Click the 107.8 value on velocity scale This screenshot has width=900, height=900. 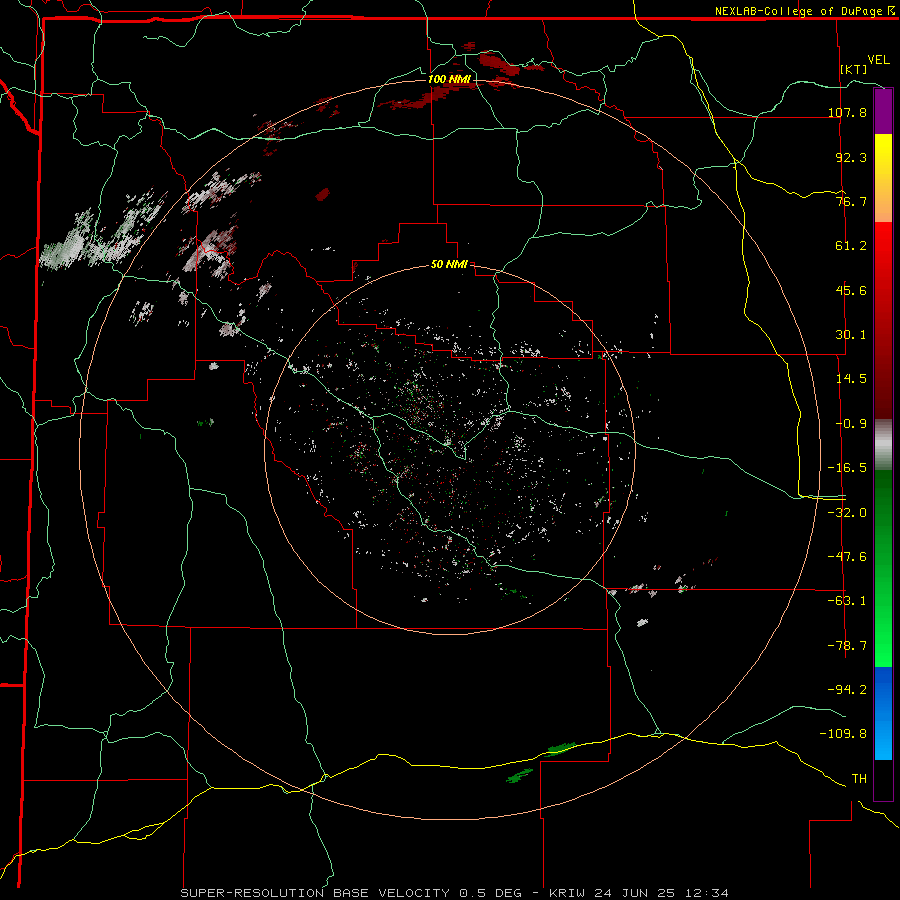point(847,112)
